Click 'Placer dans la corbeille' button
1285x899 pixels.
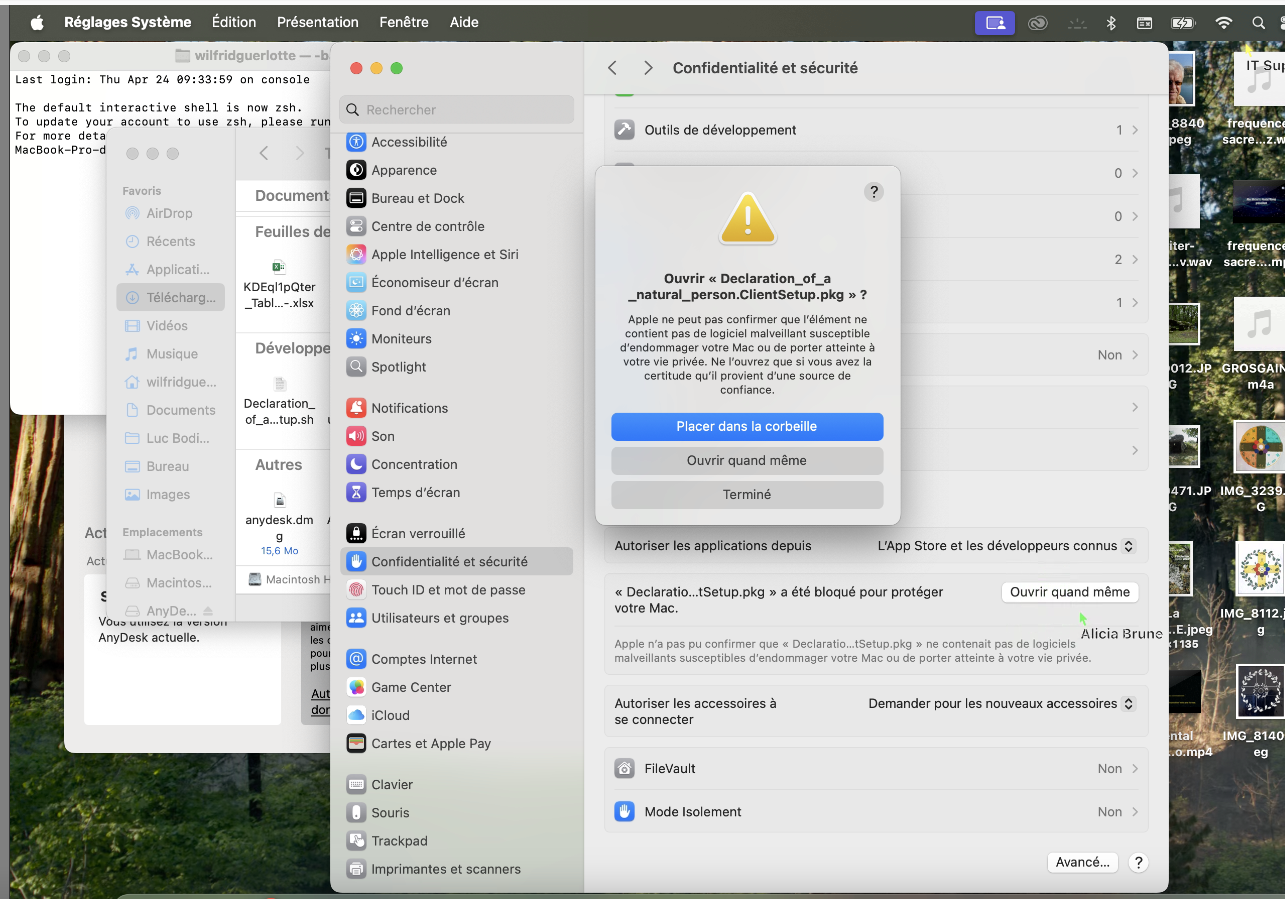coord(747,427)
